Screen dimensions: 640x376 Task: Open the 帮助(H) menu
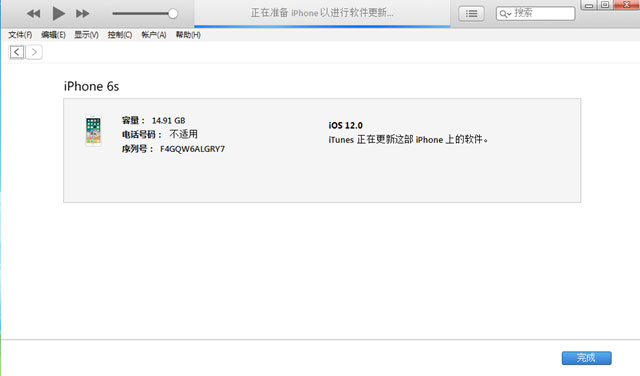[x=188, y=35]
